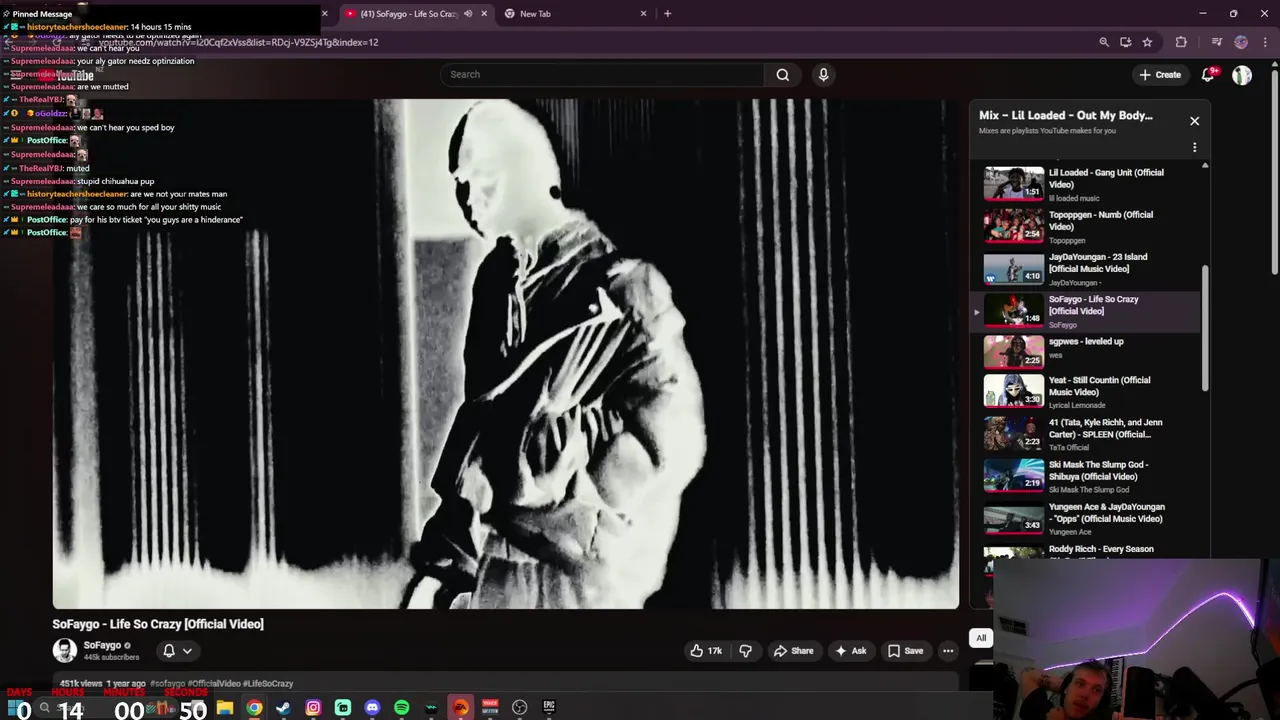Image resolution: width=1280 pixels, height=720 pixels.
Task: Bookmark this page with star icon
Action: 1147,42
